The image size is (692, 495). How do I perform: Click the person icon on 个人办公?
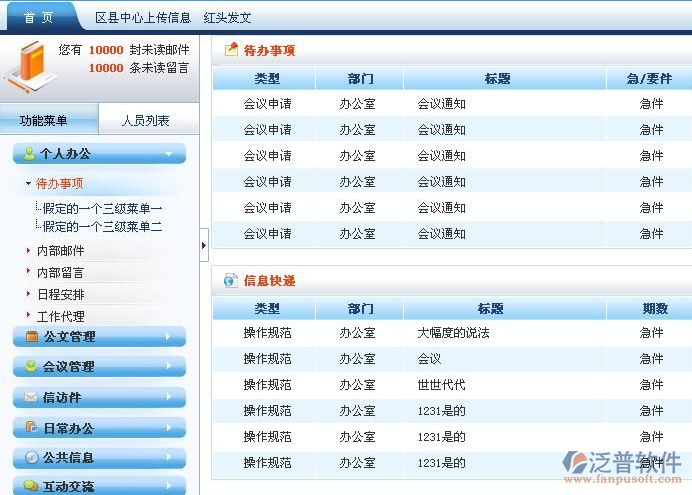coord(30,154)
